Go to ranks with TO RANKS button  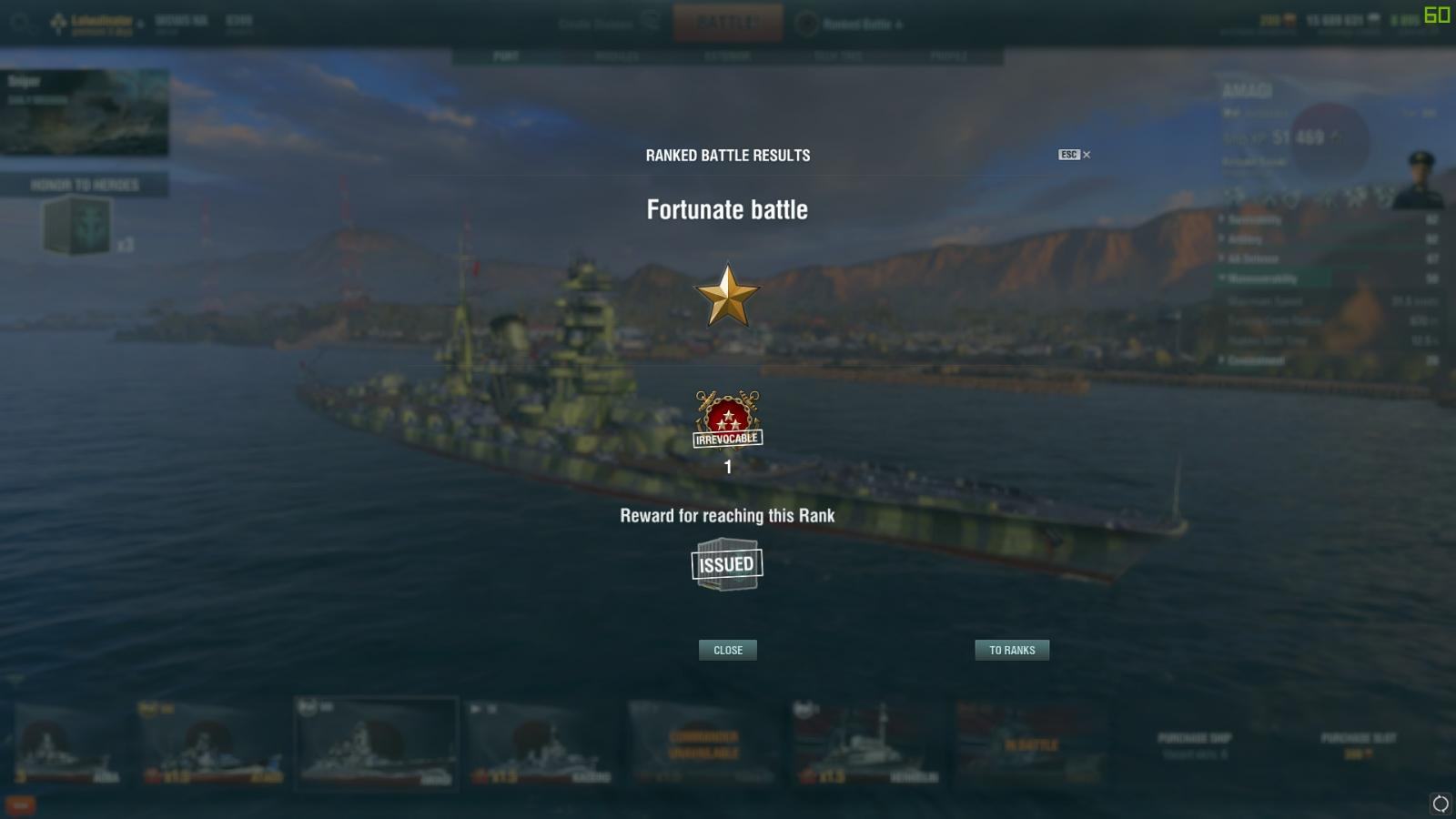1012,650
